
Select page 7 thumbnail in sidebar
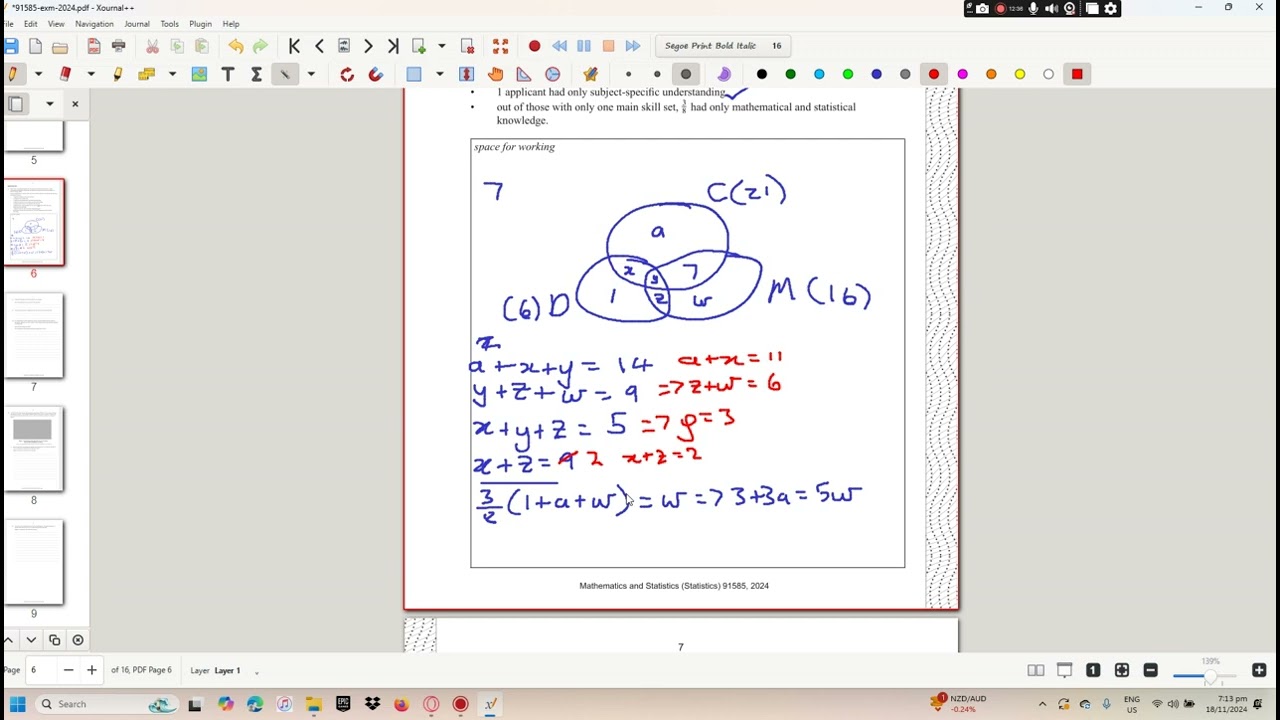pyautogui.click(x=33, y=336)
